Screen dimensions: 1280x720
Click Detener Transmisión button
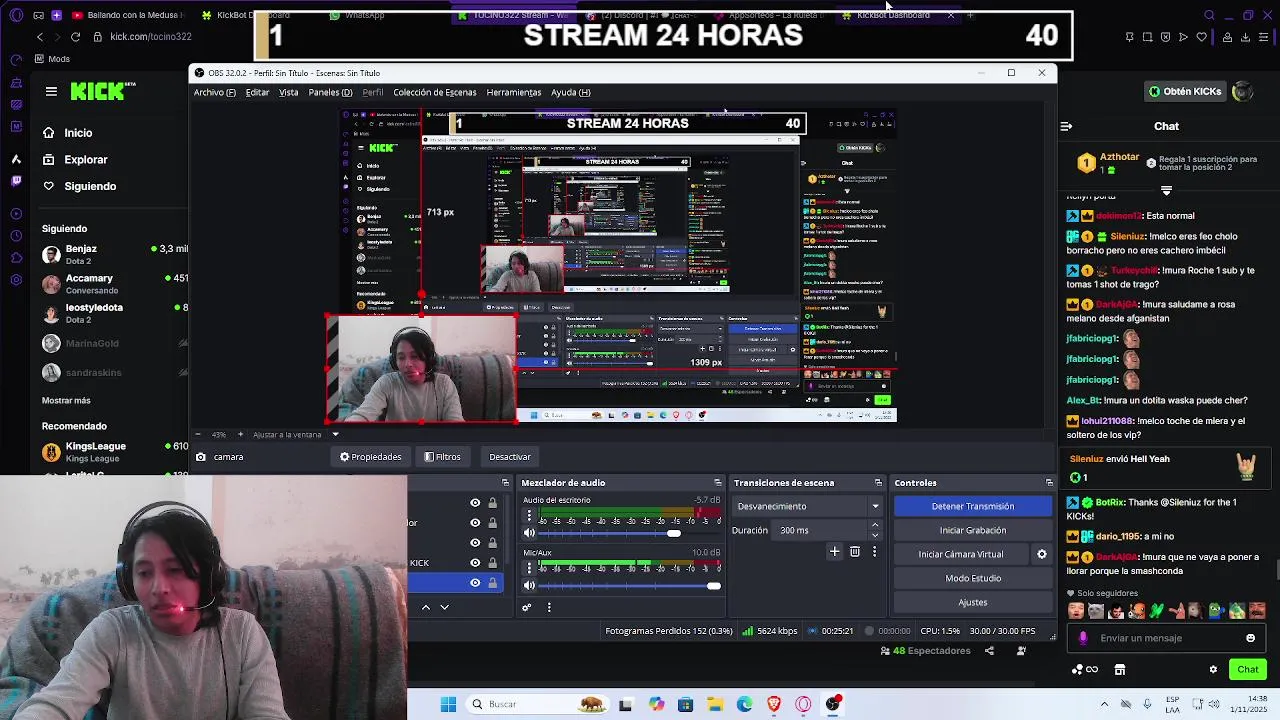pyautogui.click(x=973, y=506)
